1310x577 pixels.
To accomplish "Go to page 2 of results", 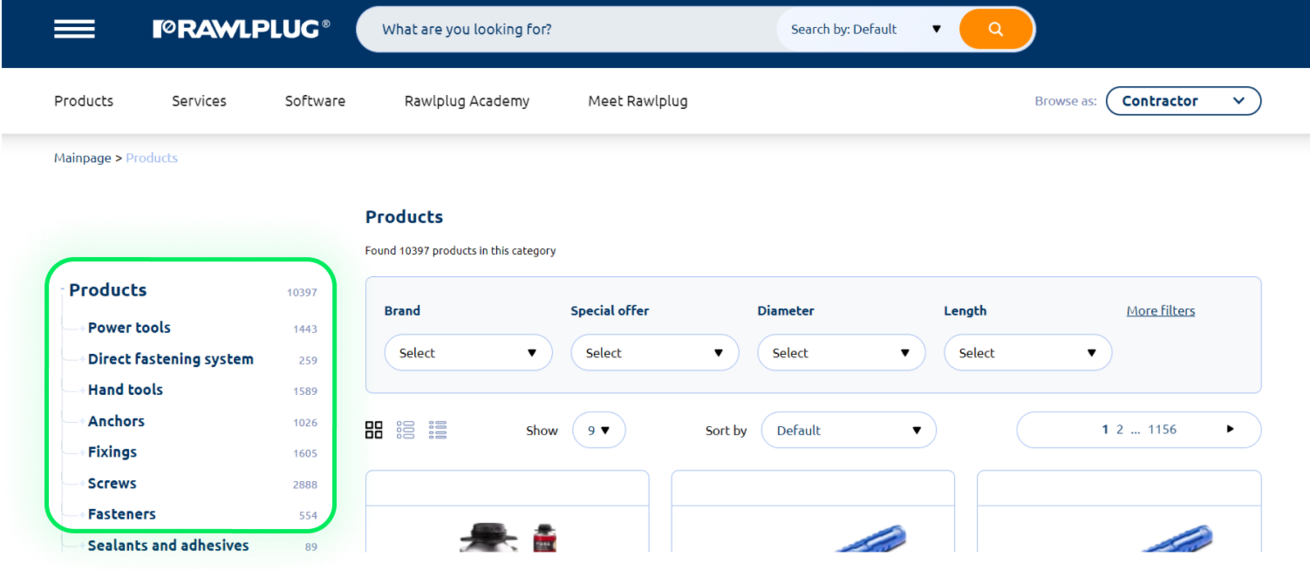I will [x=1120, y=429].
